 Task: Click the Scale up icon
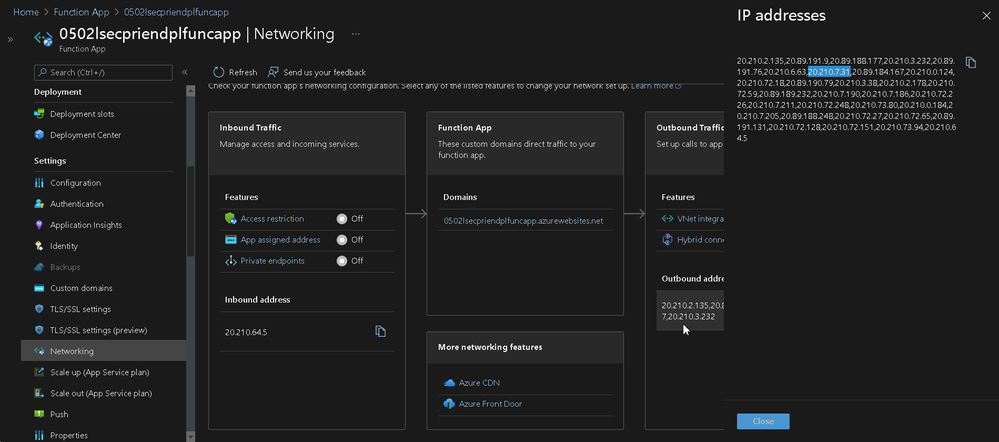click(x=39, y=372)
